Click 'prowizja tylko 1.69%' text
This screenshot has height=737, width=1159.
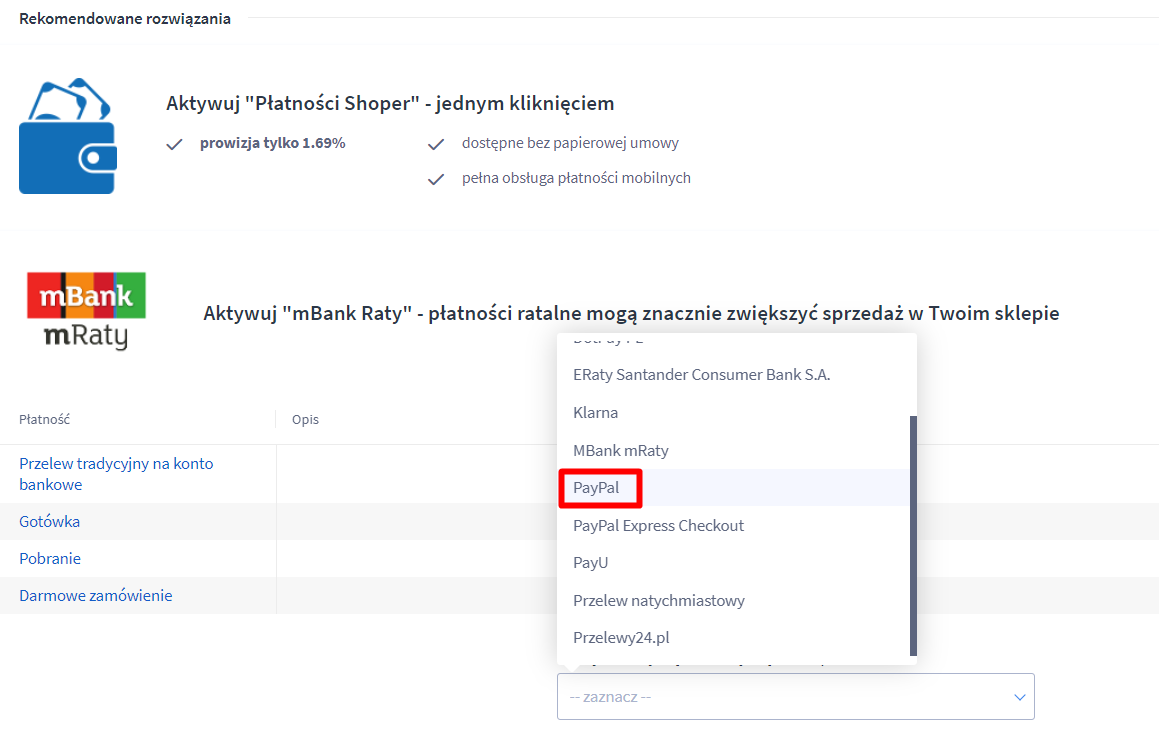[272, 143]
